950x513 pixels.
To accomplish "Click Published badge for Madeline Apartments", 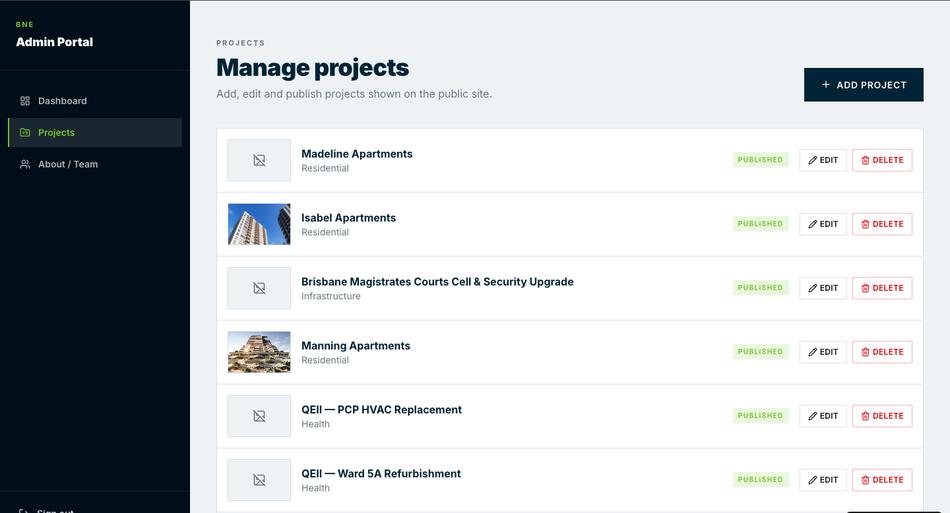I will pyautogui.click(x=760, y=160).
